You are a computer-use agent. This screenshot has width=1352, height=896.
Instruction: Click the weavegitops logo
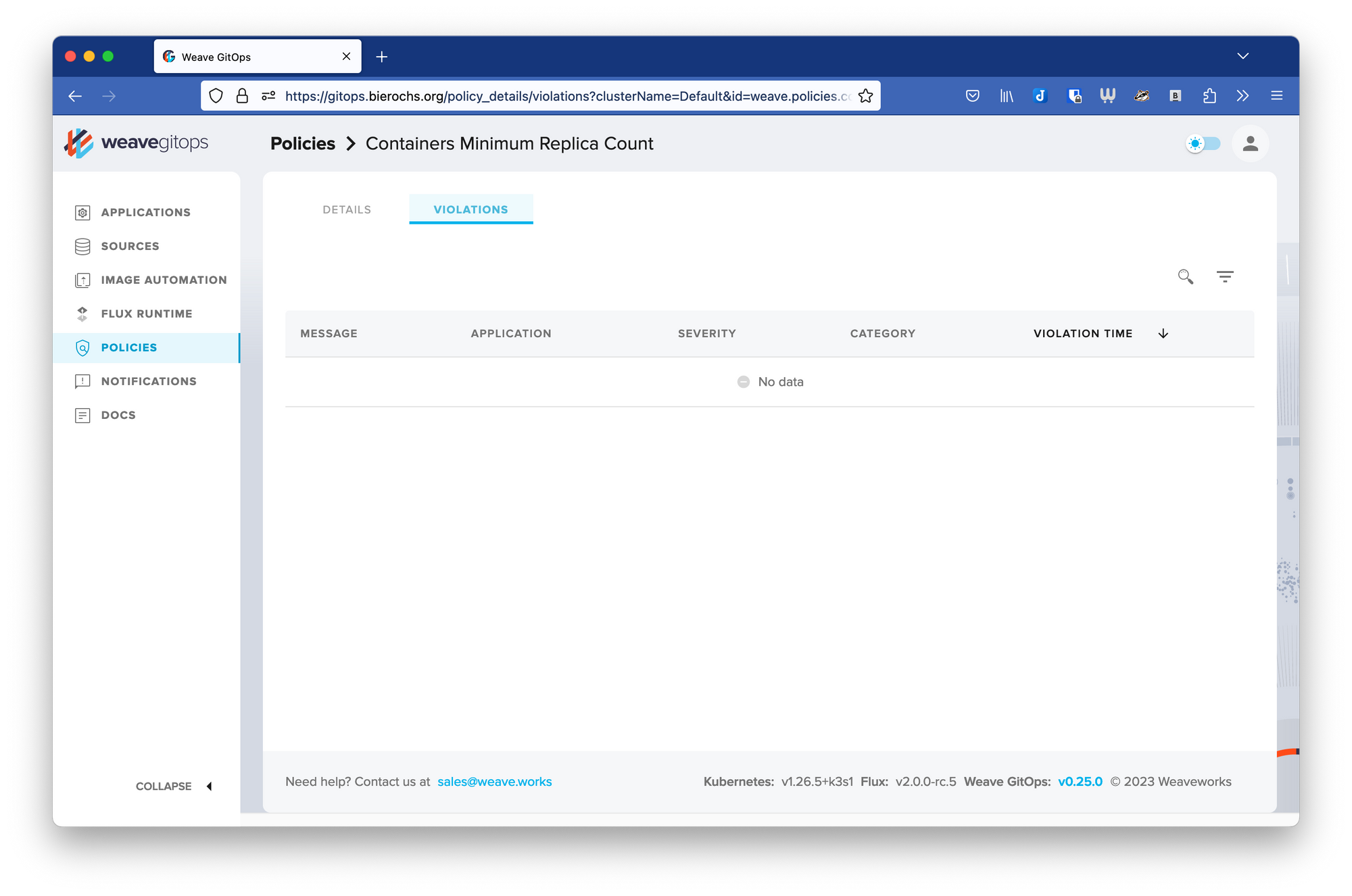point(137,143)
